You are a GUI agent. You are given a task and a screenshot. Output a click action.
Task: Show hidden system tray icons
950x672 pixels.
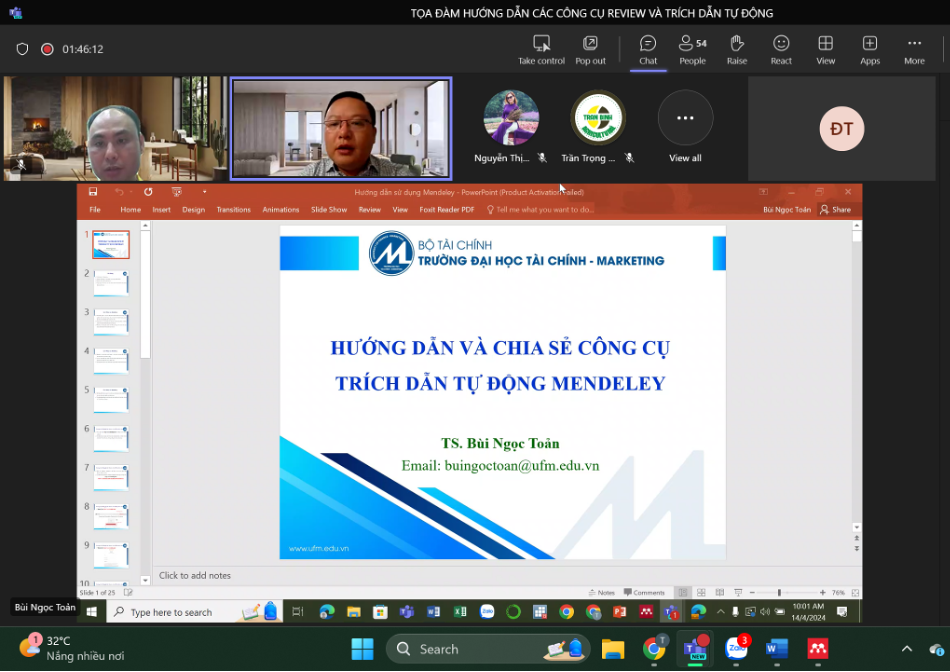[x=907, y=649]
